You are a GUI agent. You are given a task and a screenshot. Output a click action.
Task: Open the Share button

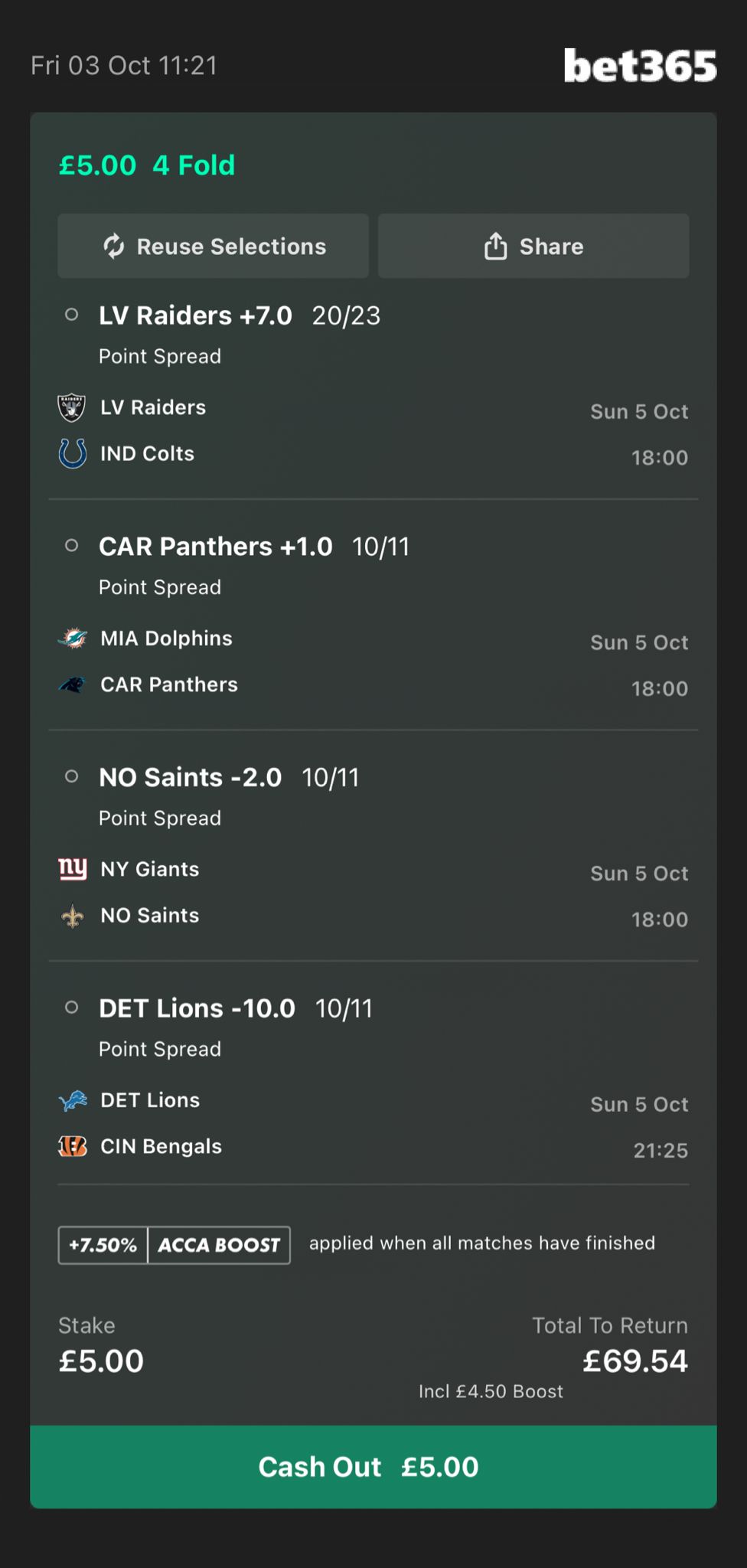pos(533,247)
